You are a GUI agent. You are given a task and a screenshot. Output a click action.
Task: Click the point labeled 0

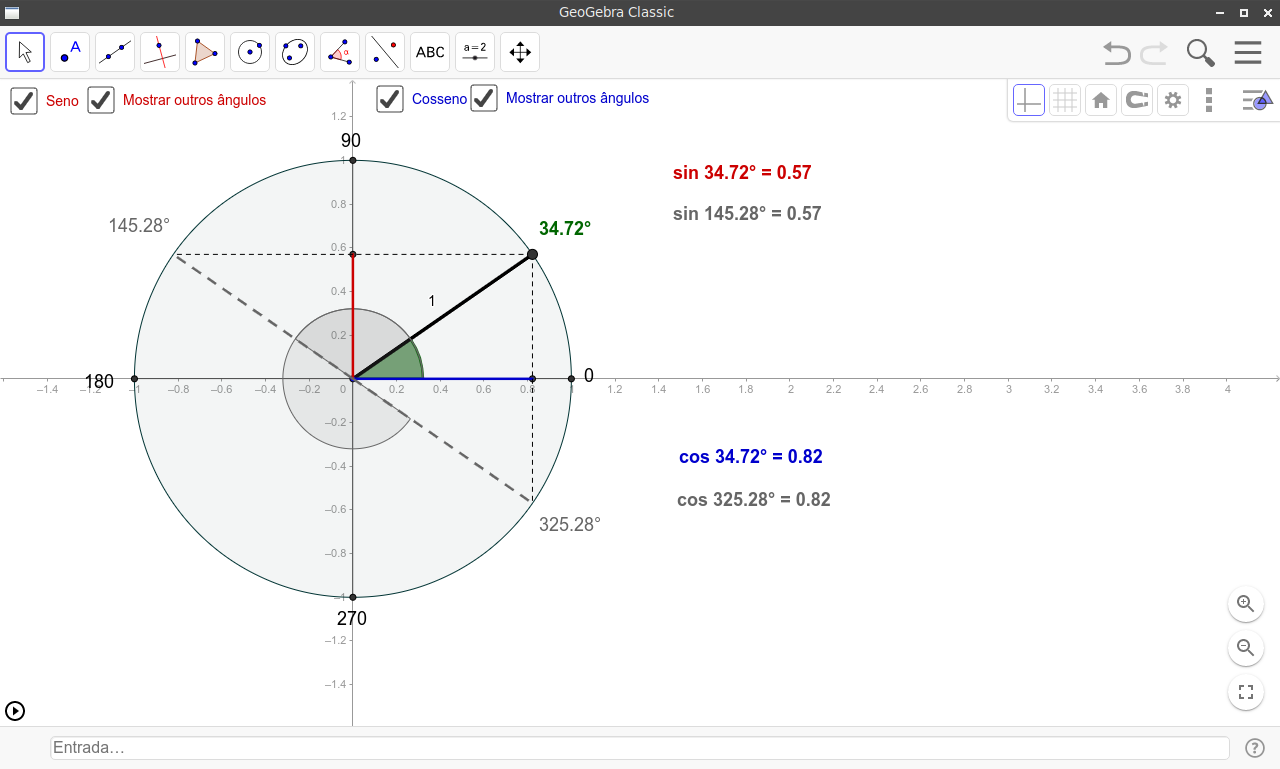click(571, 379)
